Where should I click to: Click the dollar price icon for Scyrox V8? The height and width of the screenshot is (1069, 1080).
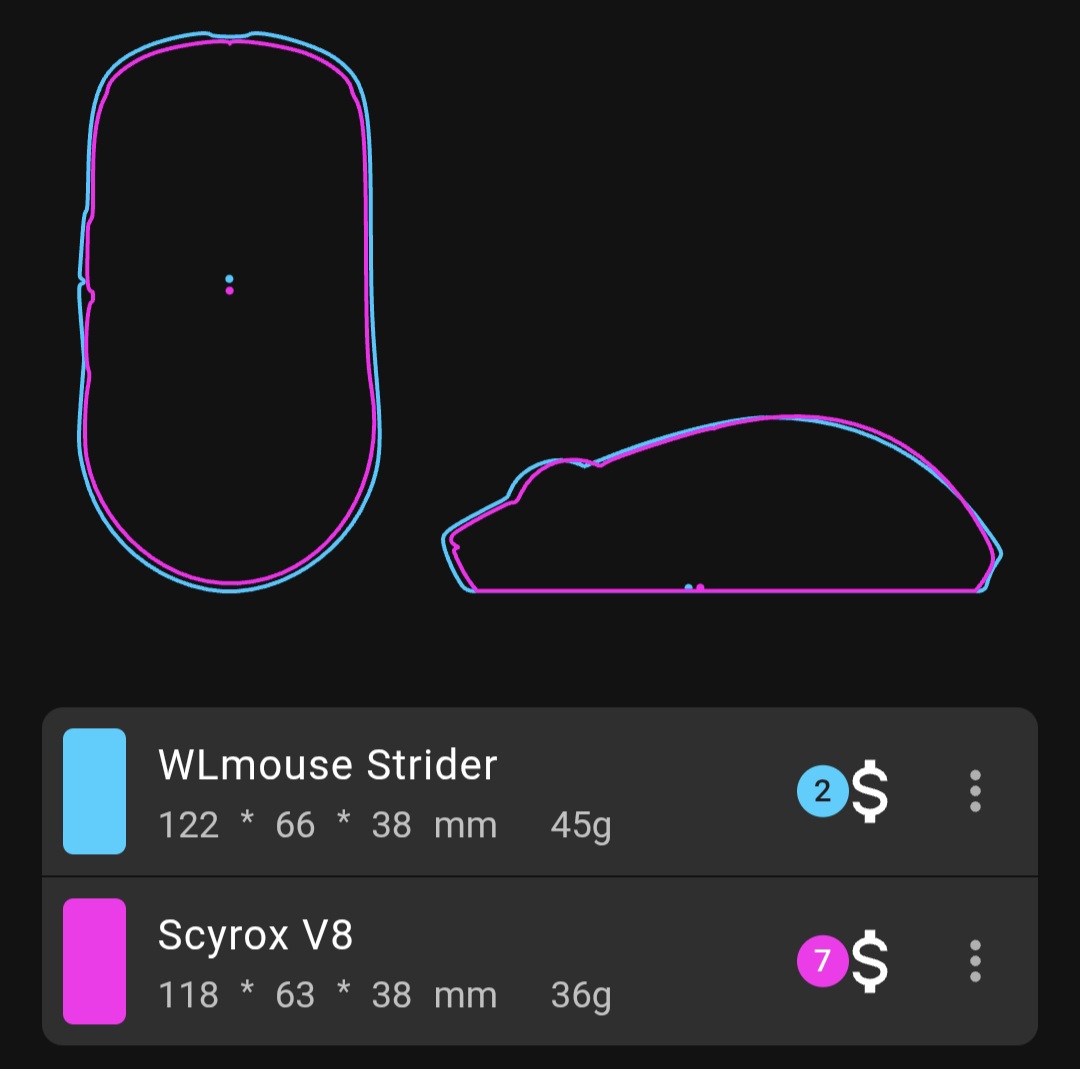870,962
